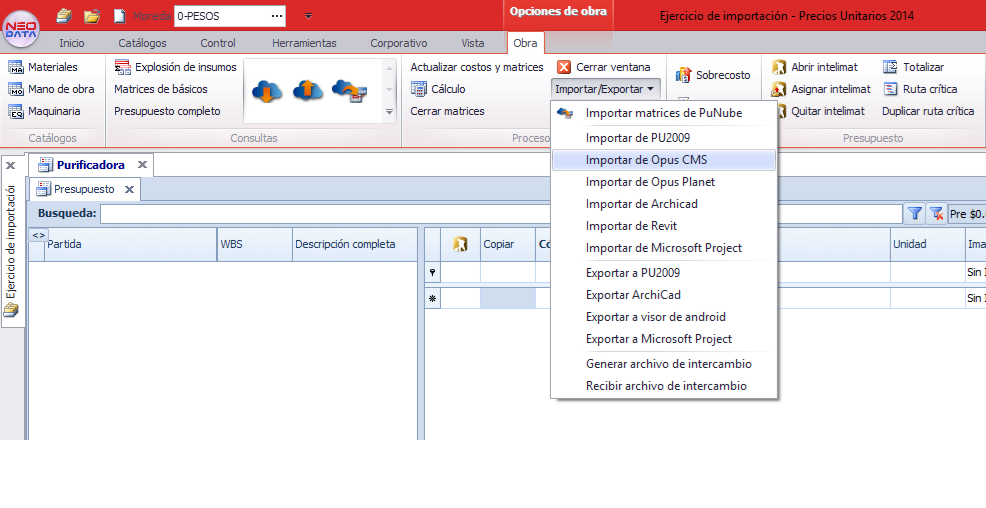The height and width of the screenshot is (508, 986).
Task: Click the blue filter funnel icon
Action: pos(915,214)
